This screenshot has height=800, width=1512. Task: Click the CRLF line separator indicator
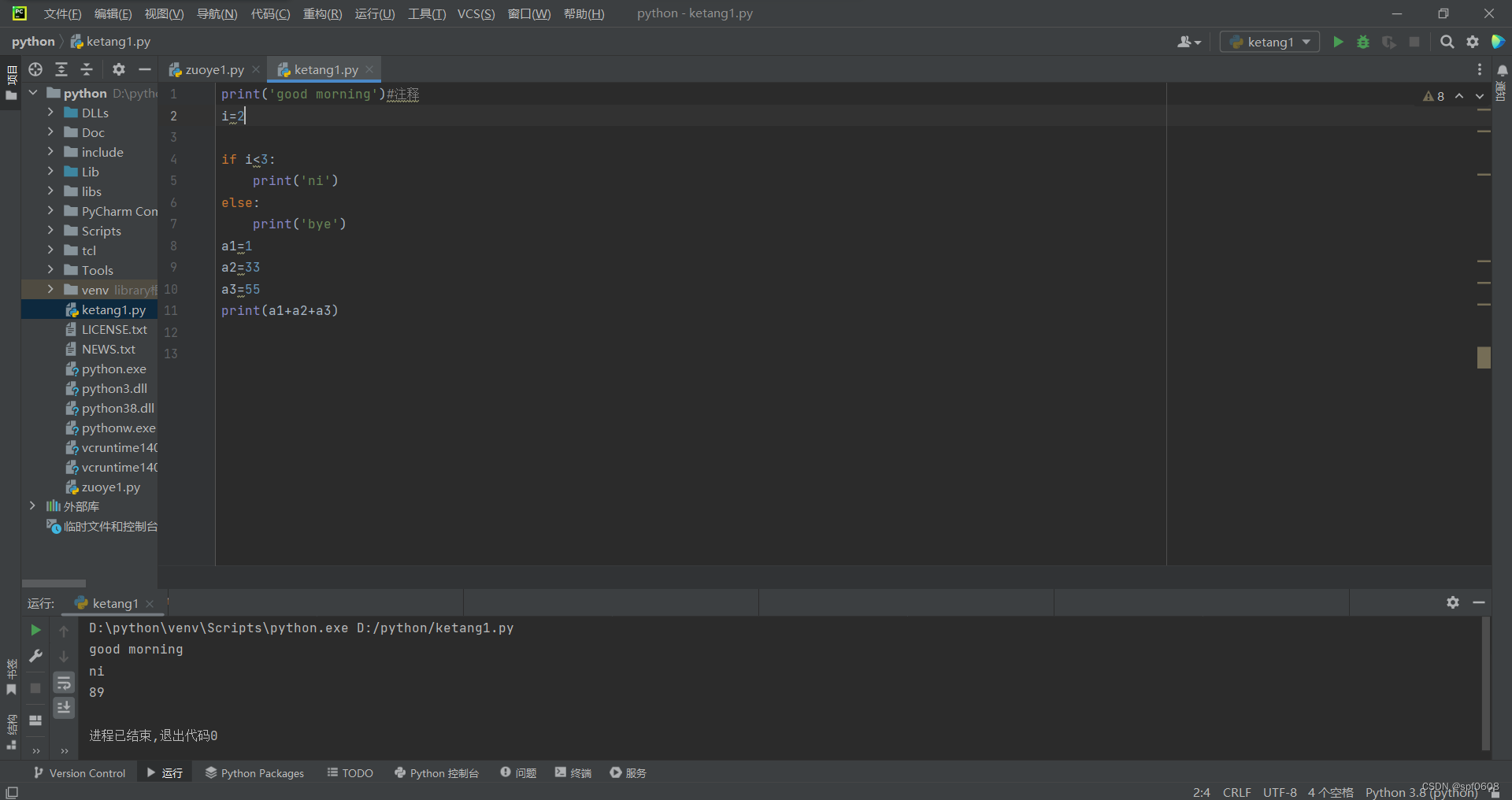pyautogui.click(x=1236, y=792)
